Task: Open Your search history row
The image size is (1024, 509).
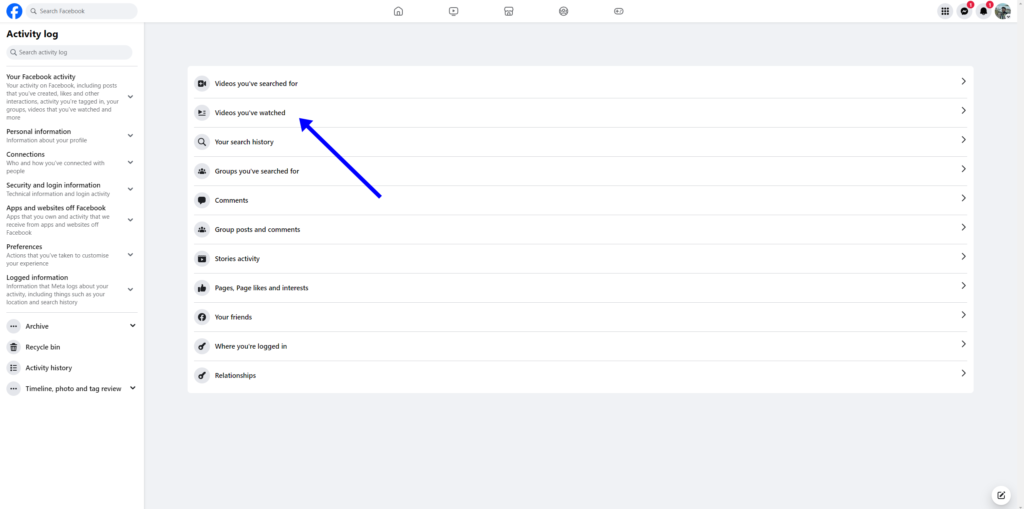Action: 244,142
